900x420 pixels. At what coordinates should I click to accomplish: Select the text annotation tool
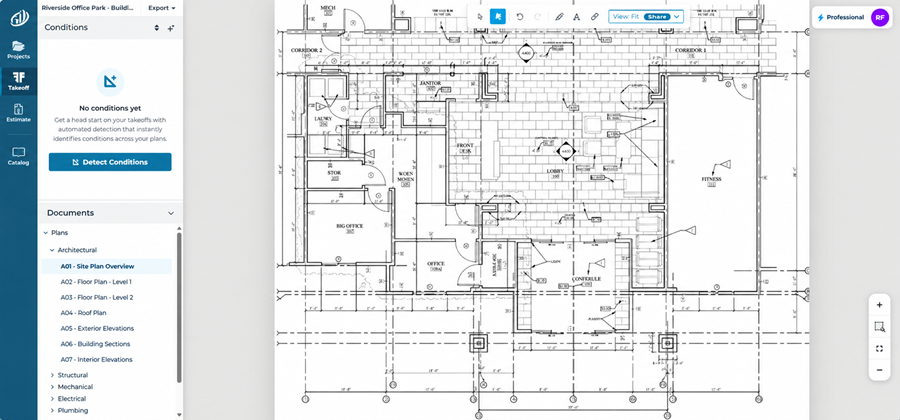(x=577, y=17)
